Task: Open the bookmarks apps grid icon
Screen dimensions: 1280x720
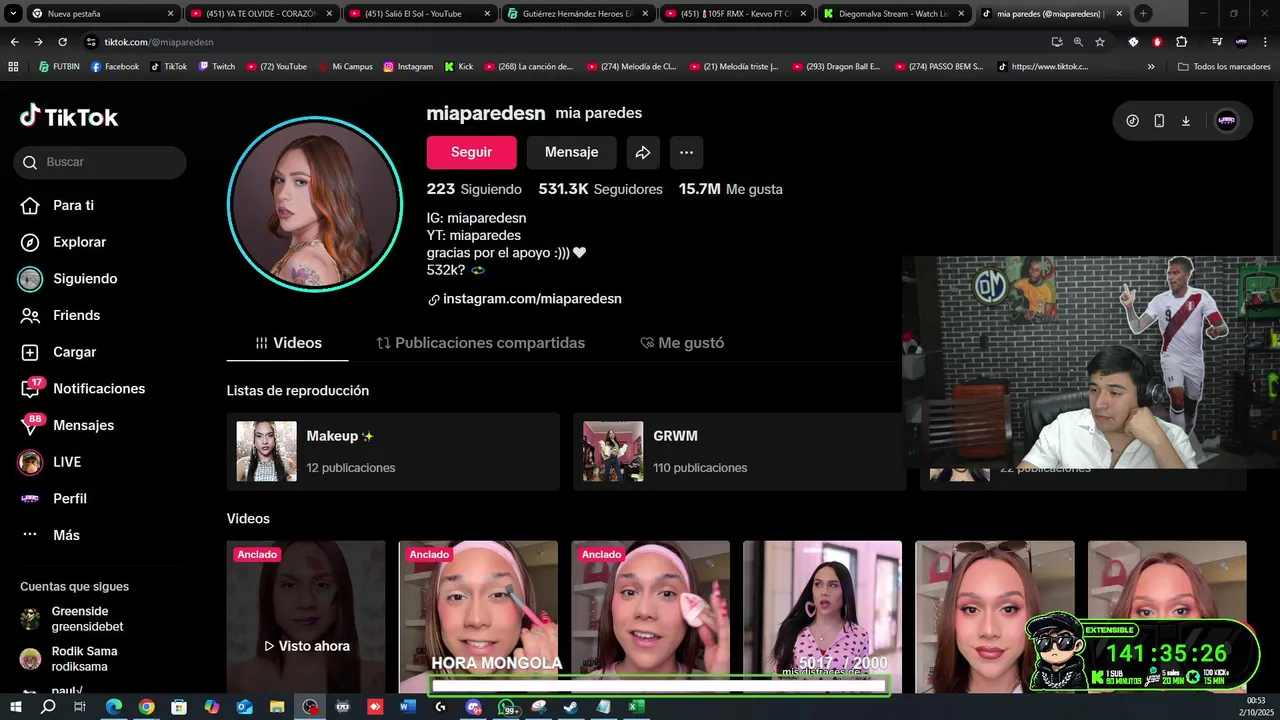Action: click(13, 67)
